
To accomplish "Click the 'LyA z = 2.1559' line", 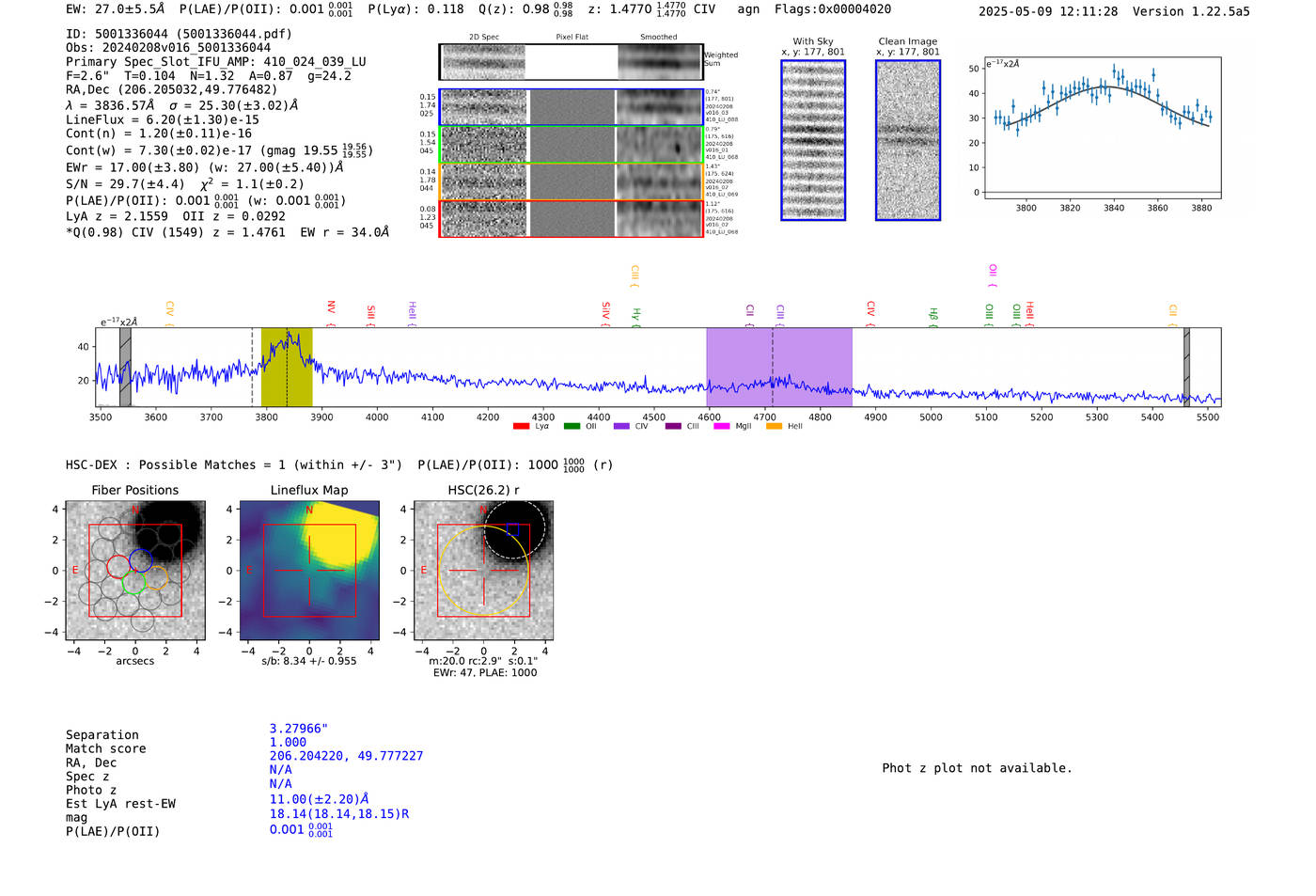I will tap(176, 216).
